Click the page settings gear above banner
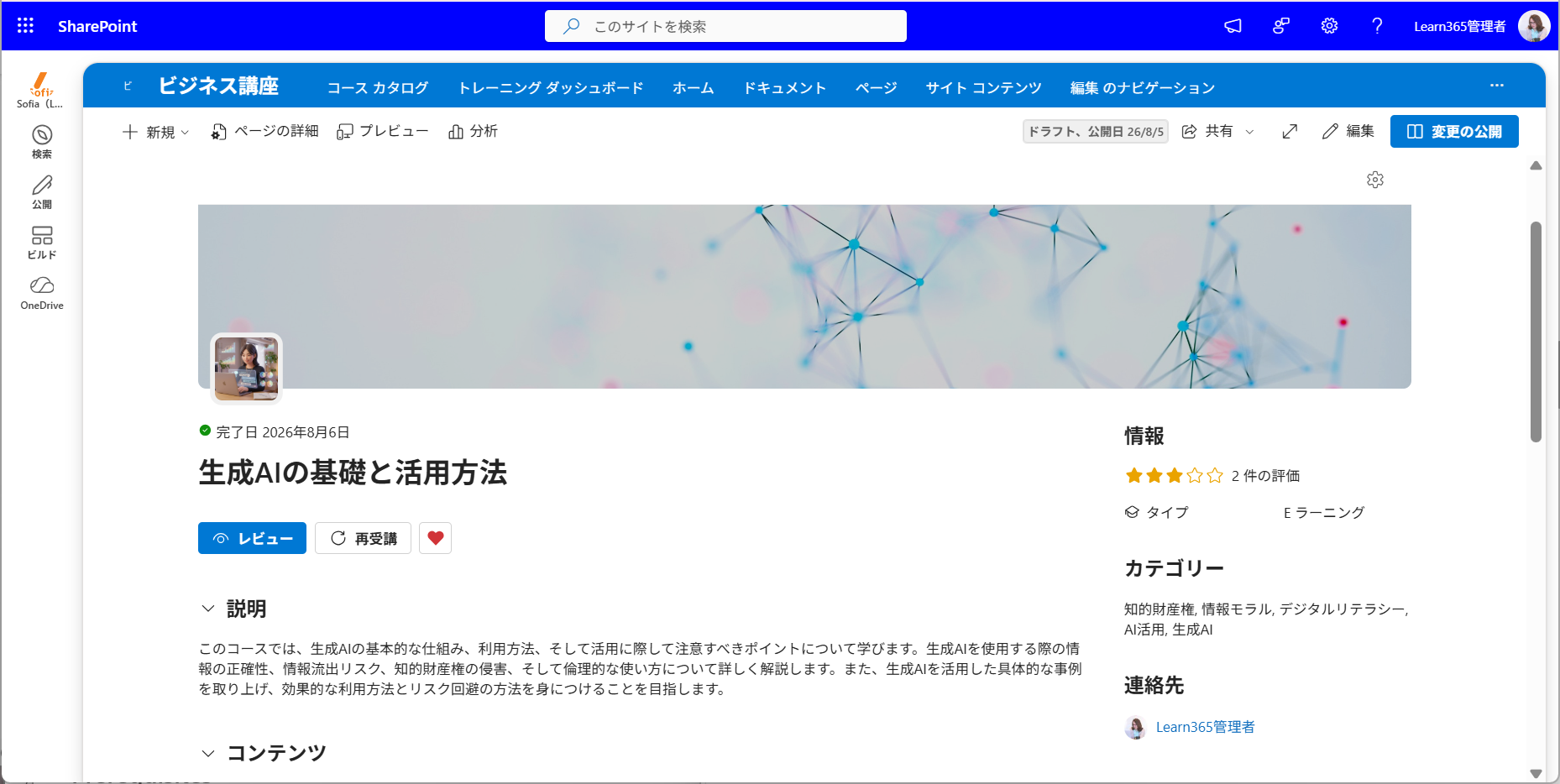The image size is (1560, 784). pyautogui.click(x=1375, y=180)
